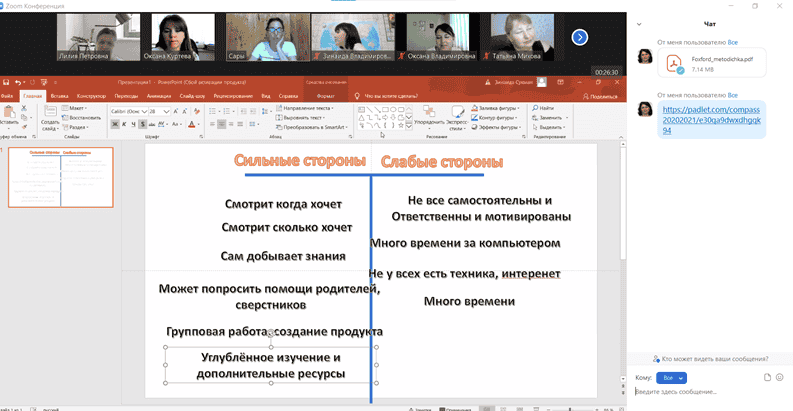Open the Анимация ribbon tab
Viewport: 793px width, 411px height.
[159, 96]
